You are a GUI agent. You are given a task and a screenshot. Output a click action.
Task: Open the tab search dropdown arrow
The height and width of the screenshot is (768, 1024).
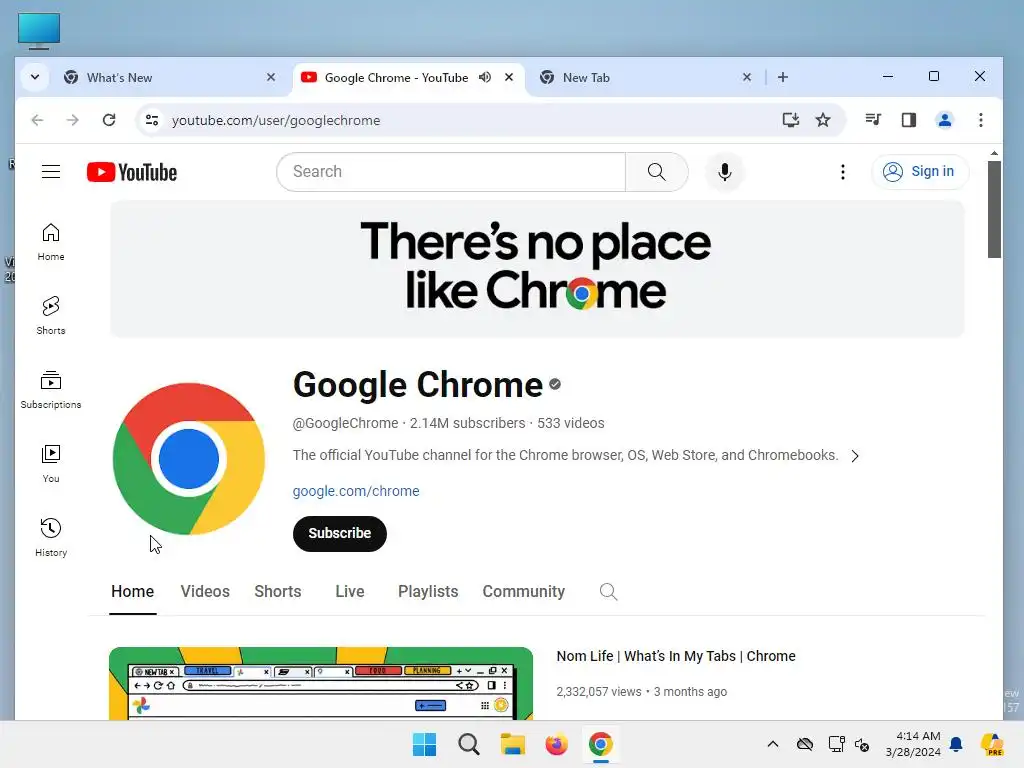click(35, 77)
